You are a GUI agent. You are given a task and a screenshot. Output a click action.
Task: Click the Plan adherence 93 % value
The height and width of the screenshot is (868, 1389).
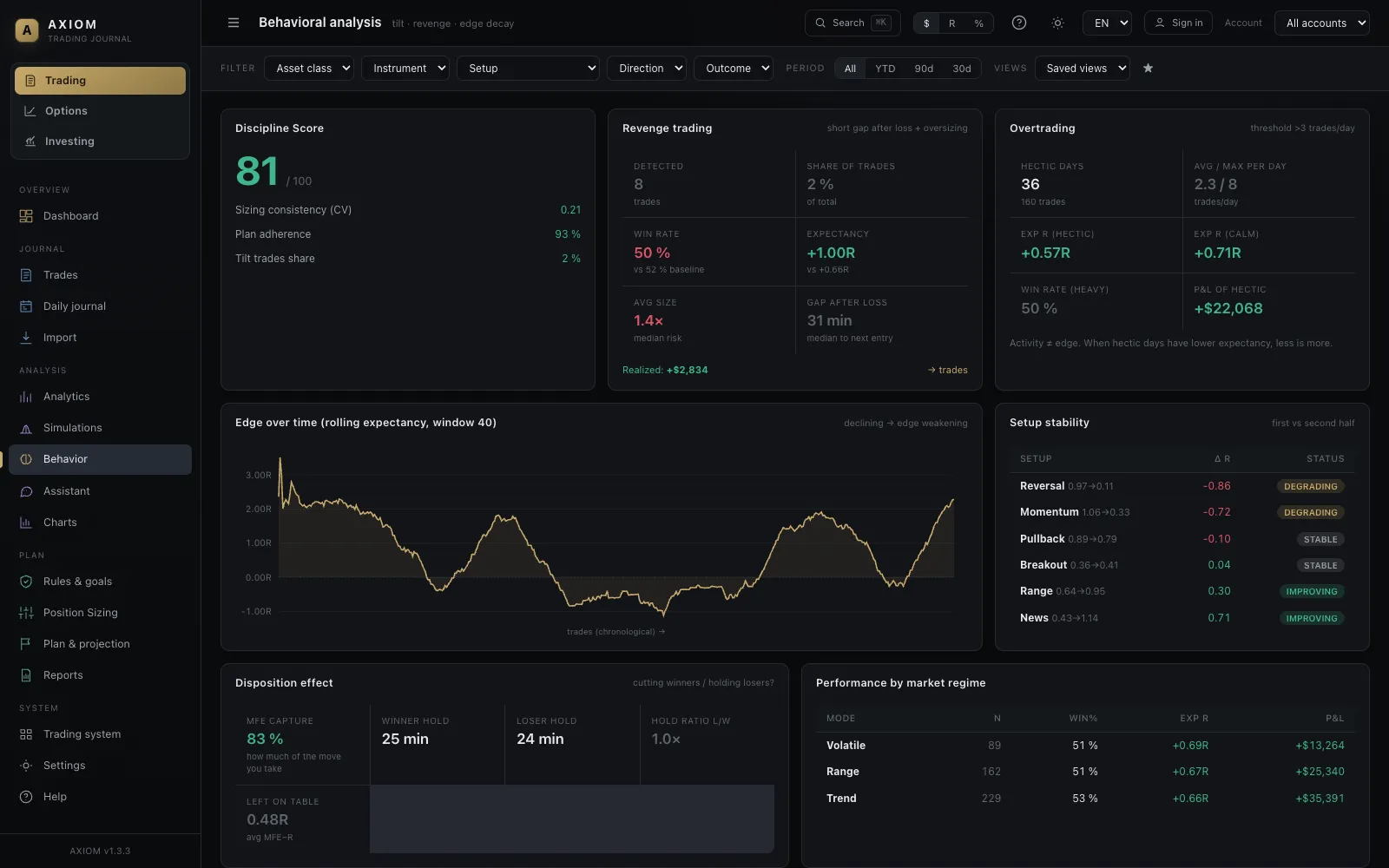(568, 234)
